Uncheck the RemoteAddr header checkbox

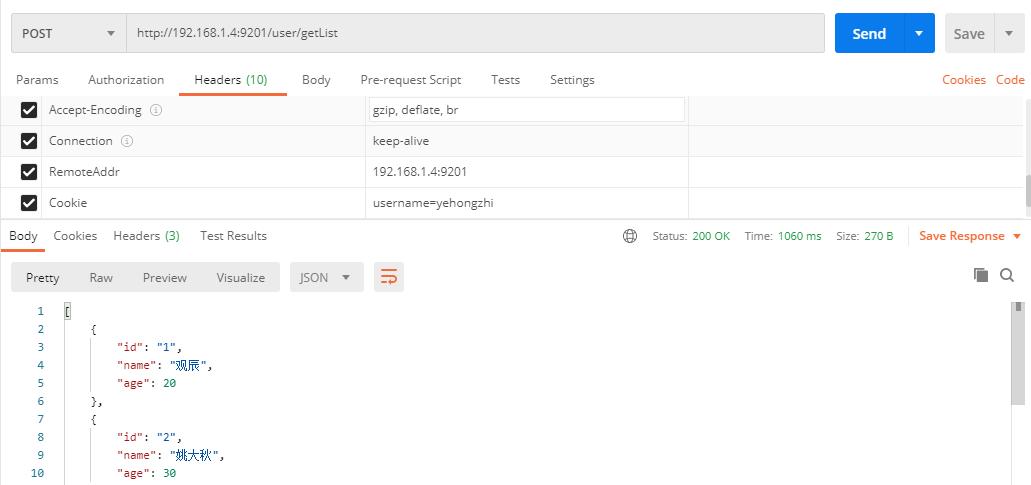(28, 172)
